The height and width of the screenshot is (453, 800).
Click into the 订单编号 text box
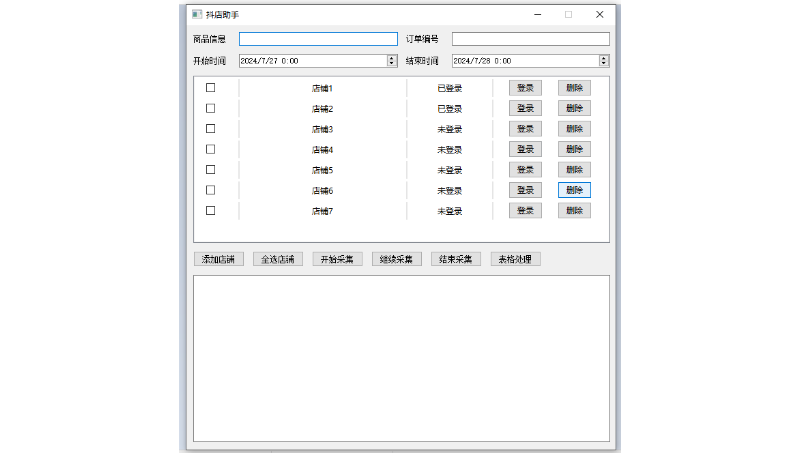pyautogui.click(x=530, y=39)
